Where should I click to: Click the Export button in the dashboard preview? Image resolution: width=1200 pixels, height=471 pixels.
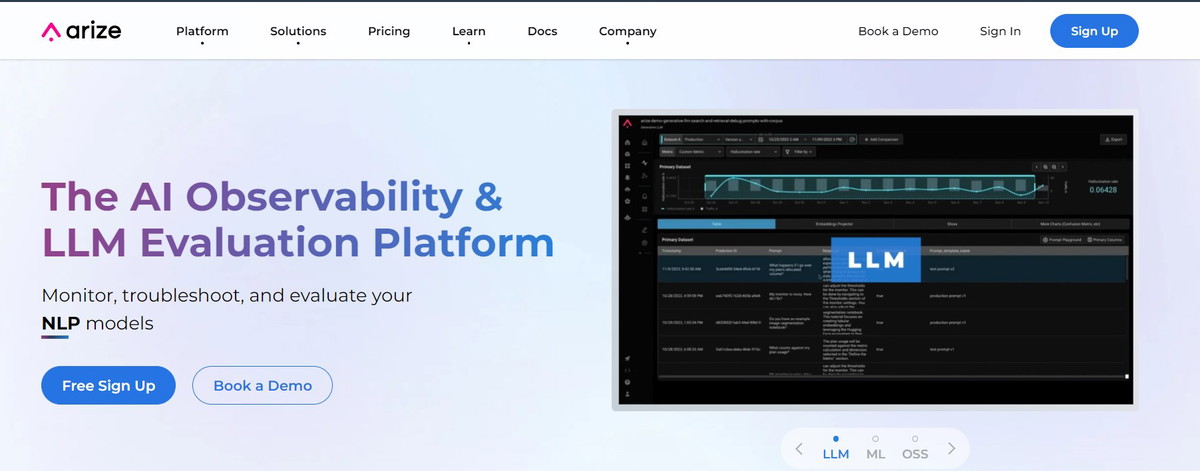pyautogui.click(x=1113, y=140)
